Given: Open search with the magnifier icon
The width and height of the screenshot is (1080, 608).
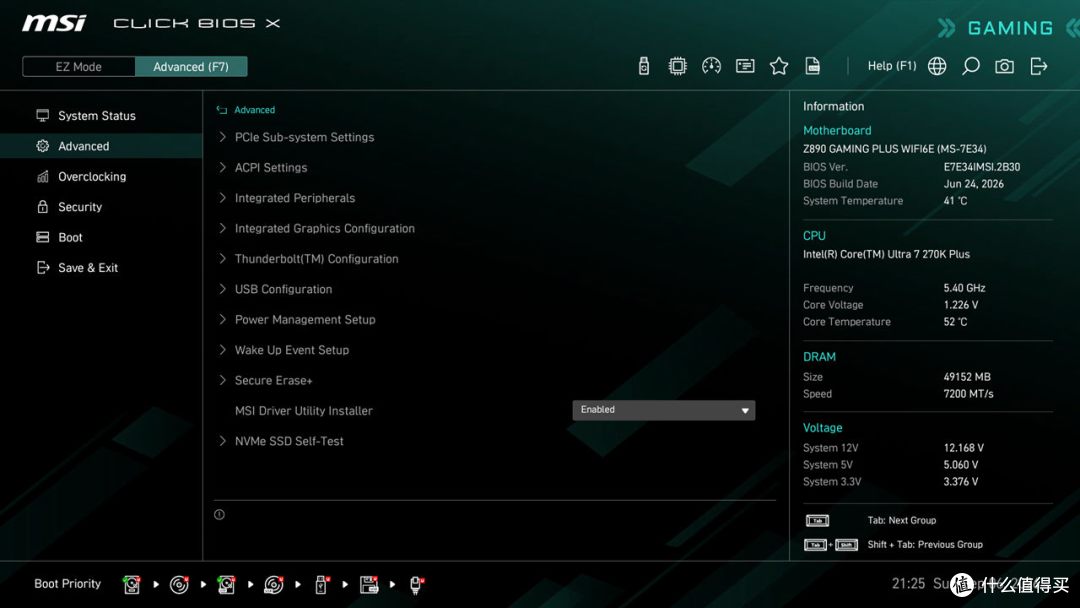Looking at the screenshot, I should click(x=970, y=66).
